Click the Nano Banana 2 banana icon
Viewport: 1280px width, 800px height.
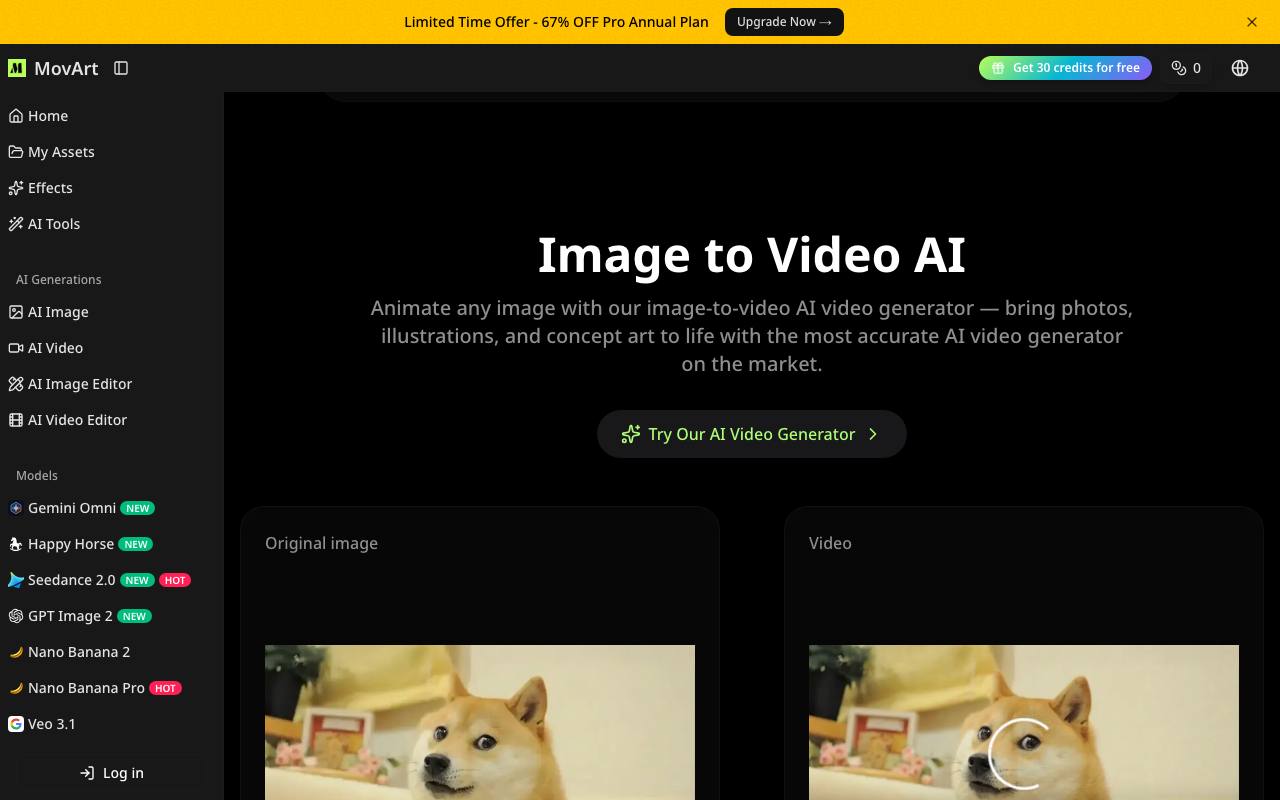coord(16,652)
